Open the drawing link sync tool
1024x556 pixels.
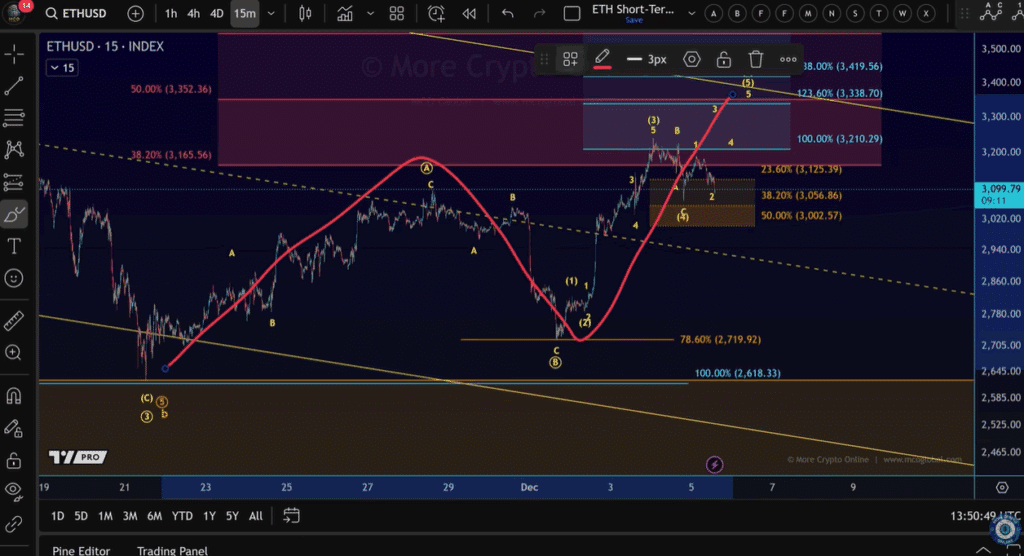click(14, 525)
